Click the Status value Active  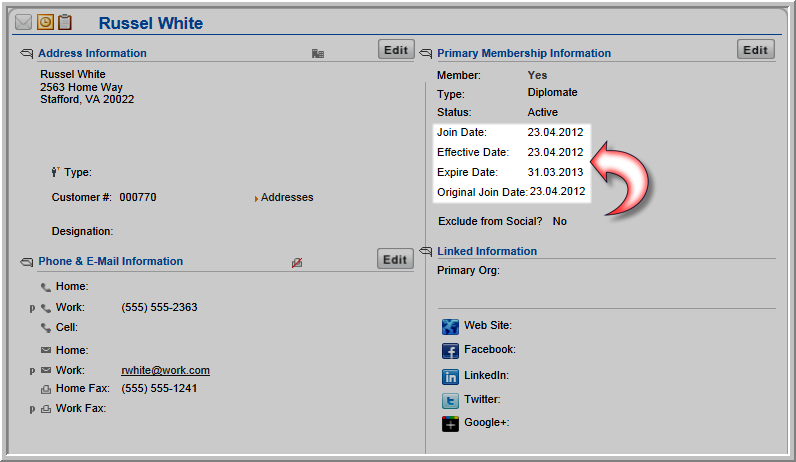pyautogui.click(x=542, y=112)
